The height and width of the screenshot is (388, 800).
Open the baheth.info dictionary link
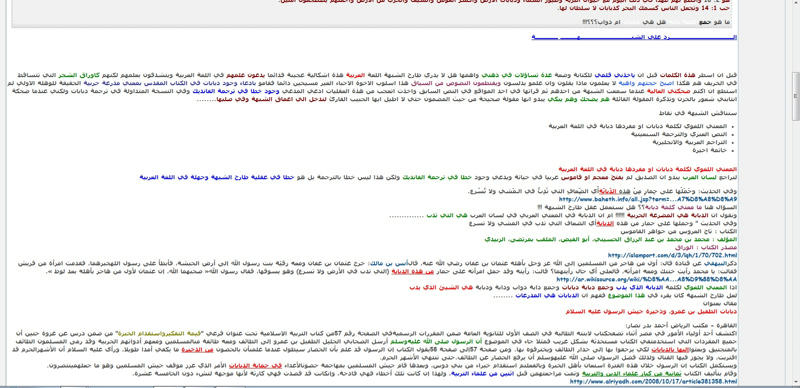[x=648, y=199]
